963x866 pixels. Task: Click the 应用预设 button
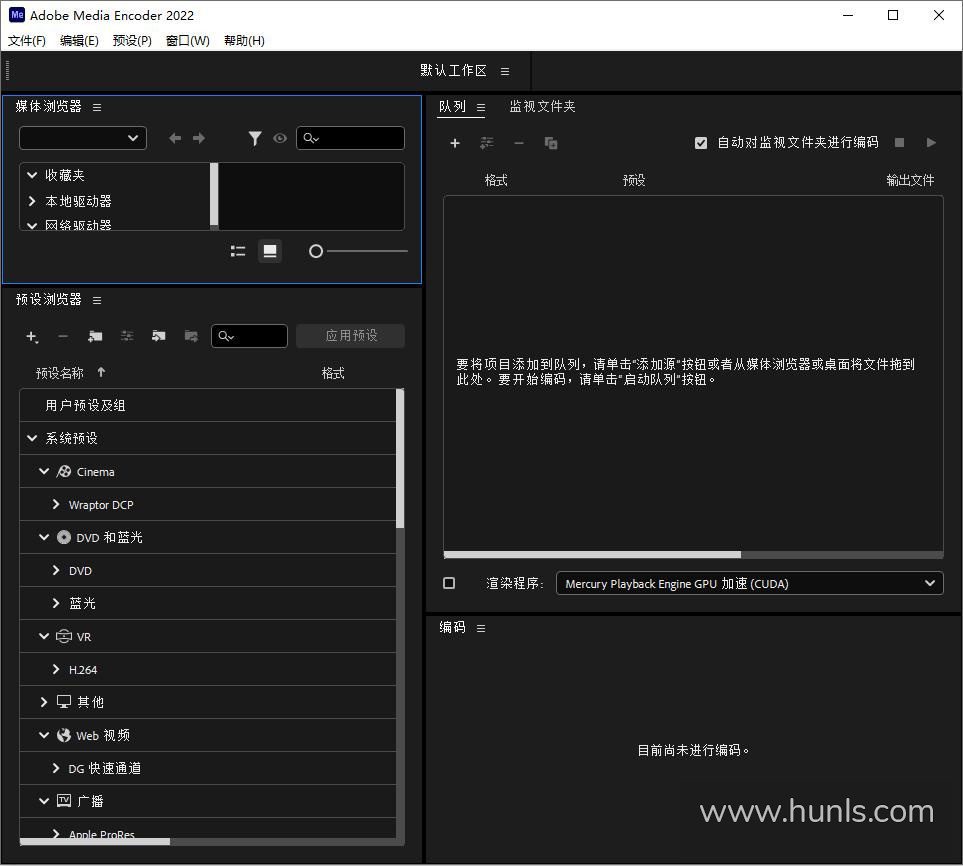(351, 336)
